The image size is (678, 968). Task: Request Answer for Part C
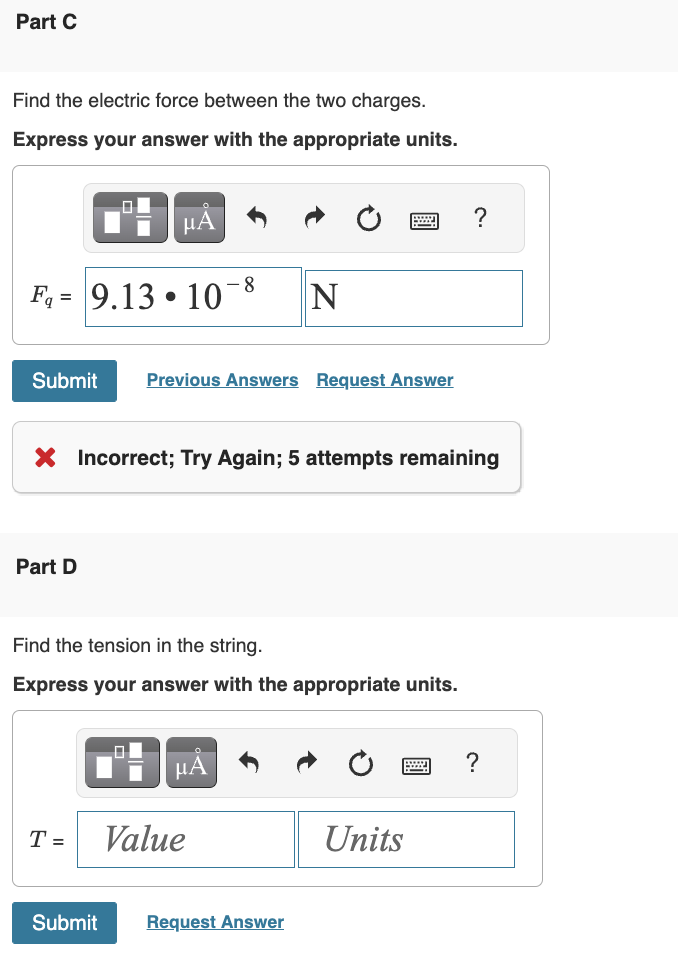point(384,380)
